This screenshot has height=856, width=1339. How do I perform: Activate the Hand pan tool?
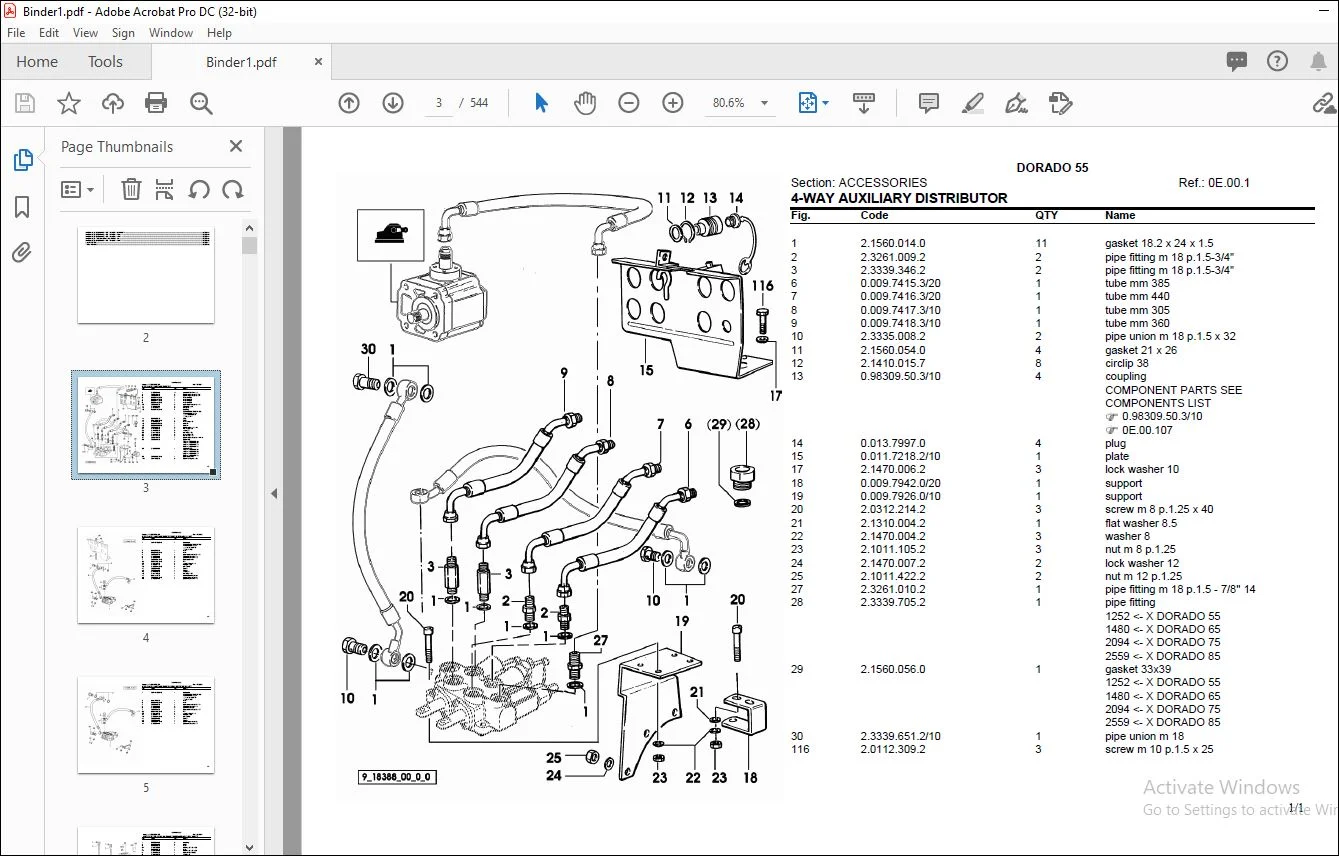click(x=585, y=103)
